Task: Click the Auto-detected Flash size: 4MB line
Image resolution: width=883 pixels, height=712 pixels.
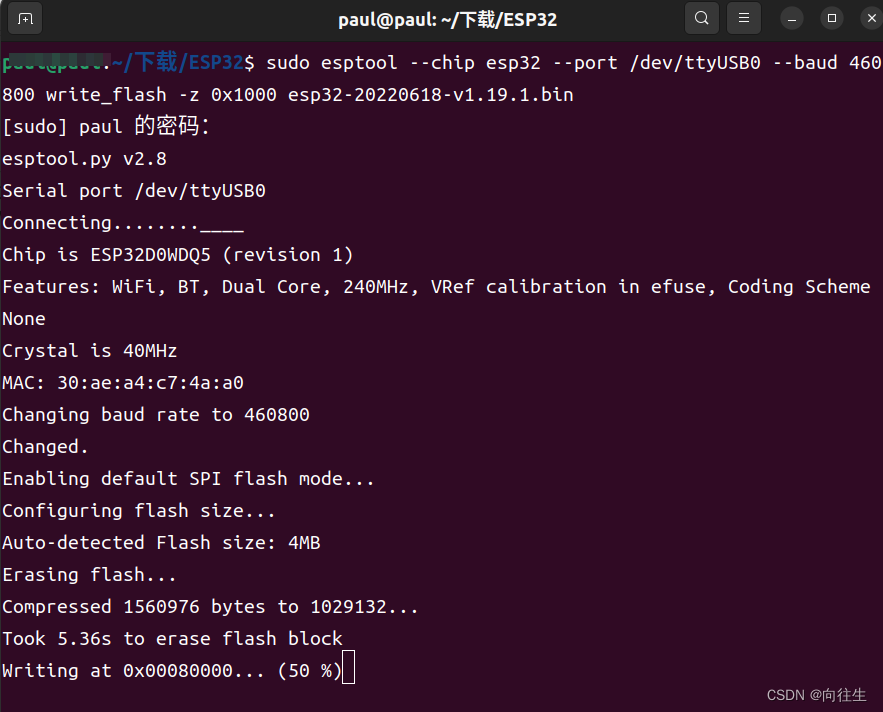Action: tap(160, 542)
